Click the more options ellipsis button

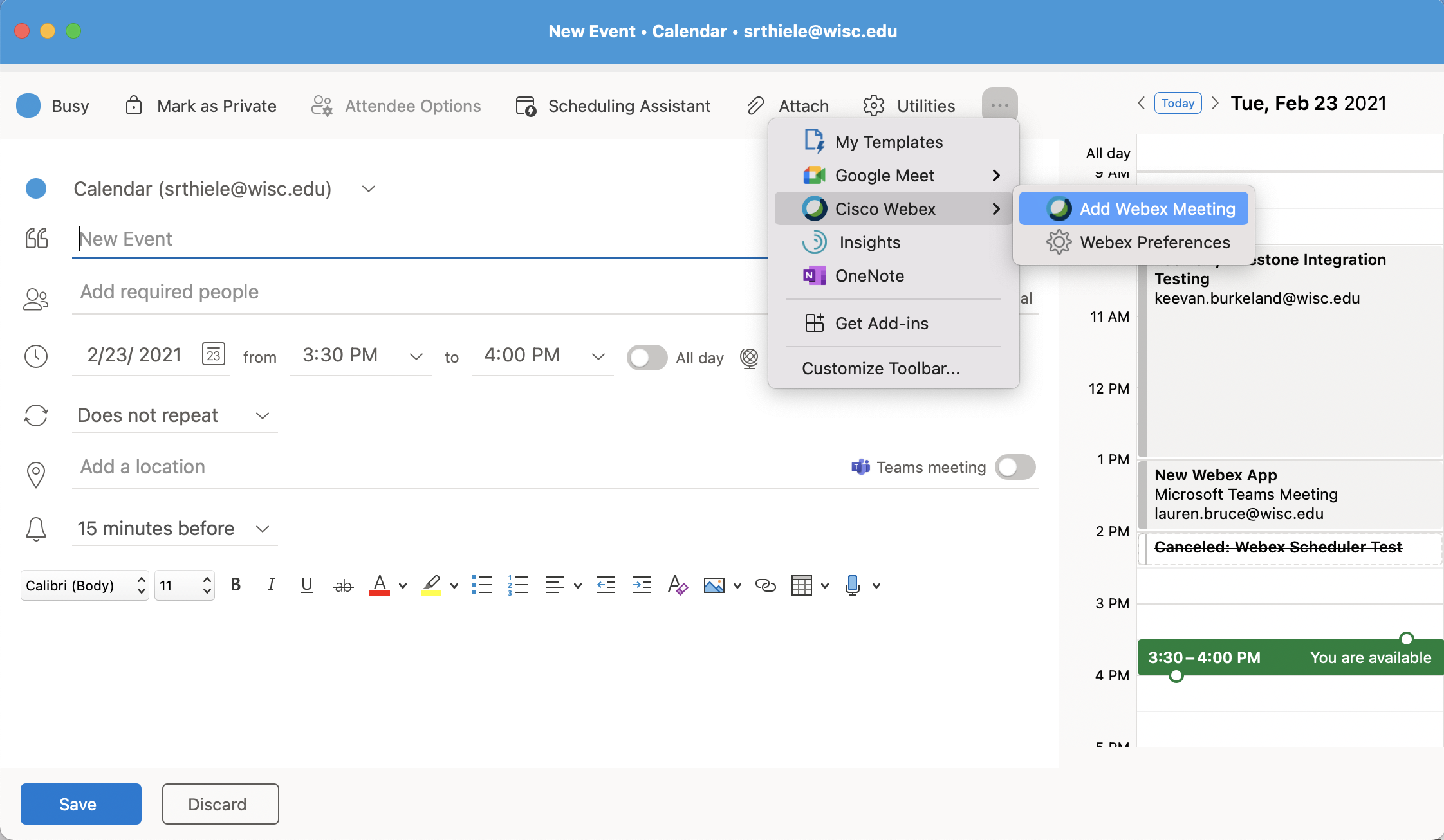[999, 104]
